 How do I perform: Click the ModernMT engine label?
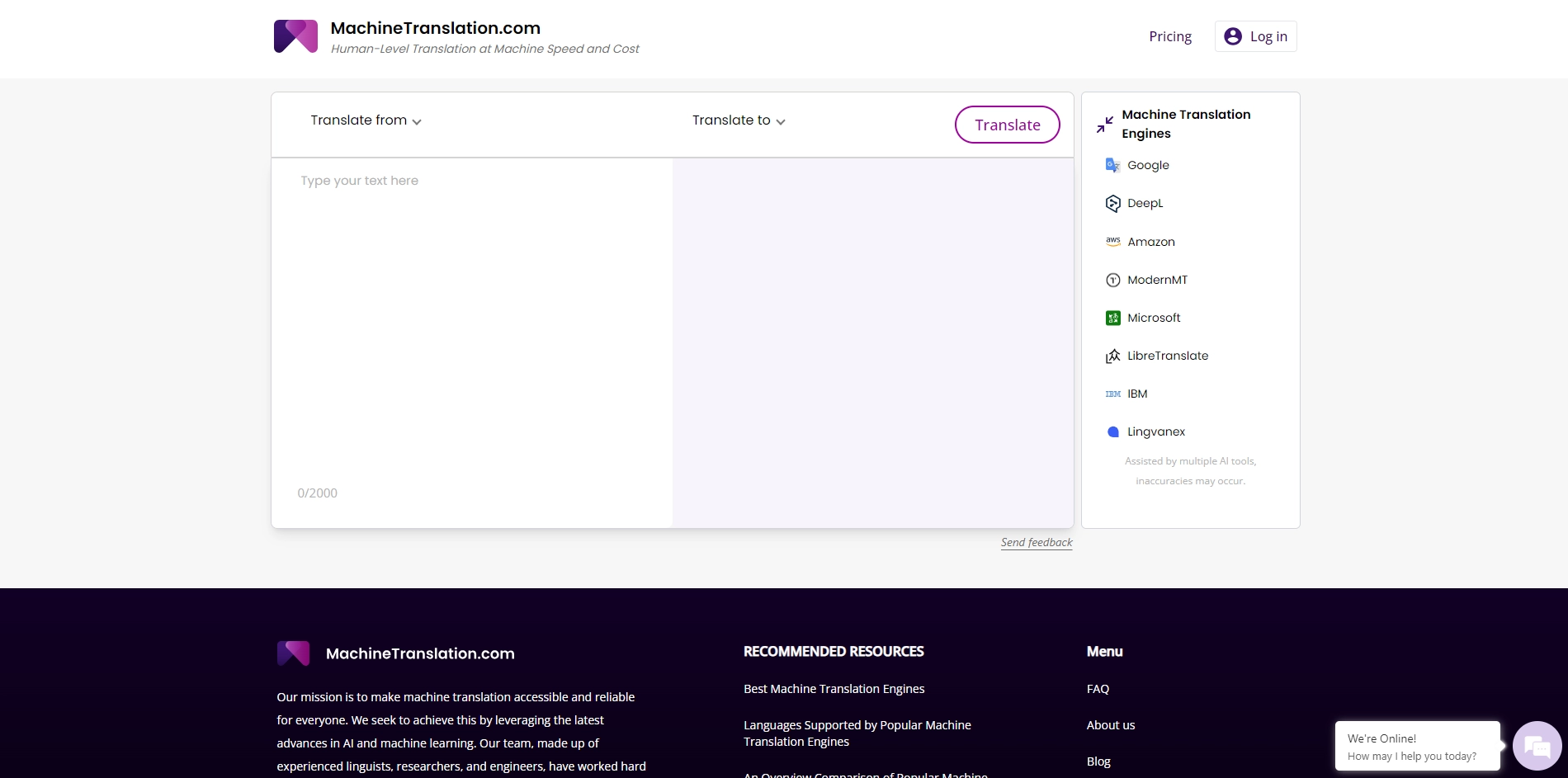pyautogui.click(x=1157, y=280)
